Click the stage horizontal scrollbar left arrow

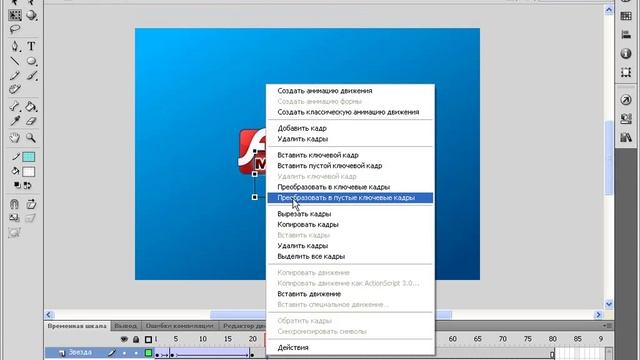click(49, 315)
